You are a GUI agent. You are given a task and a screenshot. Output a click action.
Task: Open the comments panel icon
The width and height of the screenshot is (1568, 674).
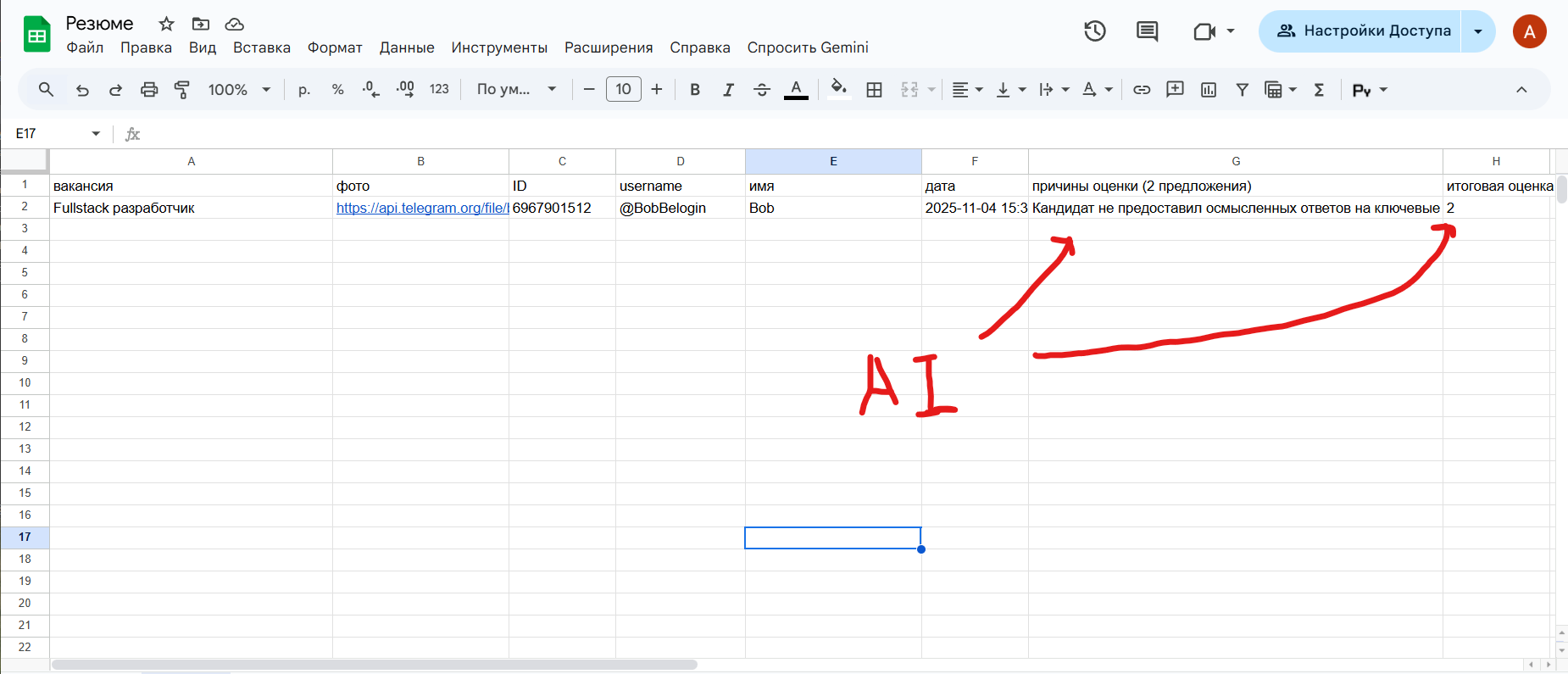click(1147, 31)
